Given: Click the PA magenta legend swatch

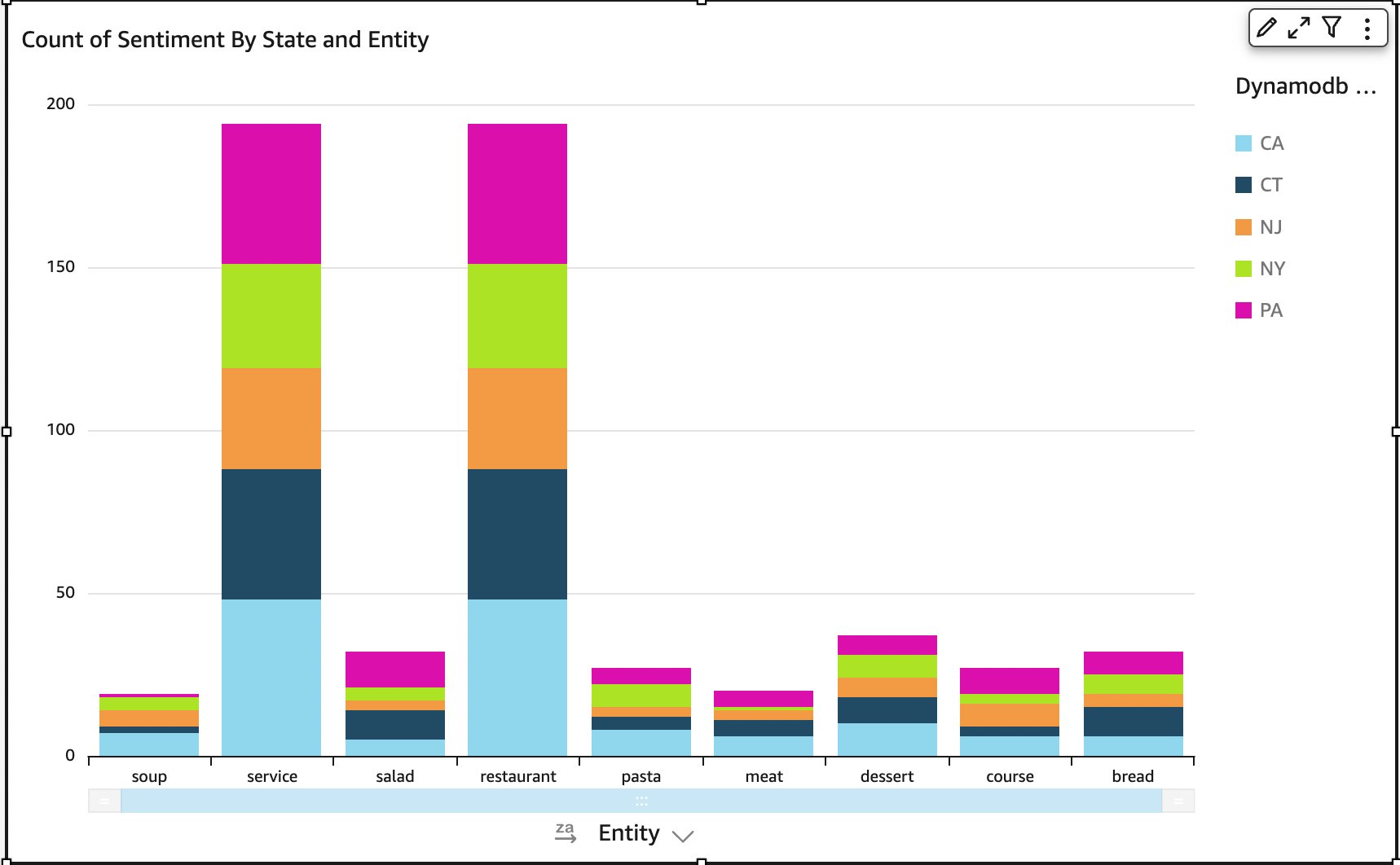Looking at the screenshot, I should coord(1244,310).
